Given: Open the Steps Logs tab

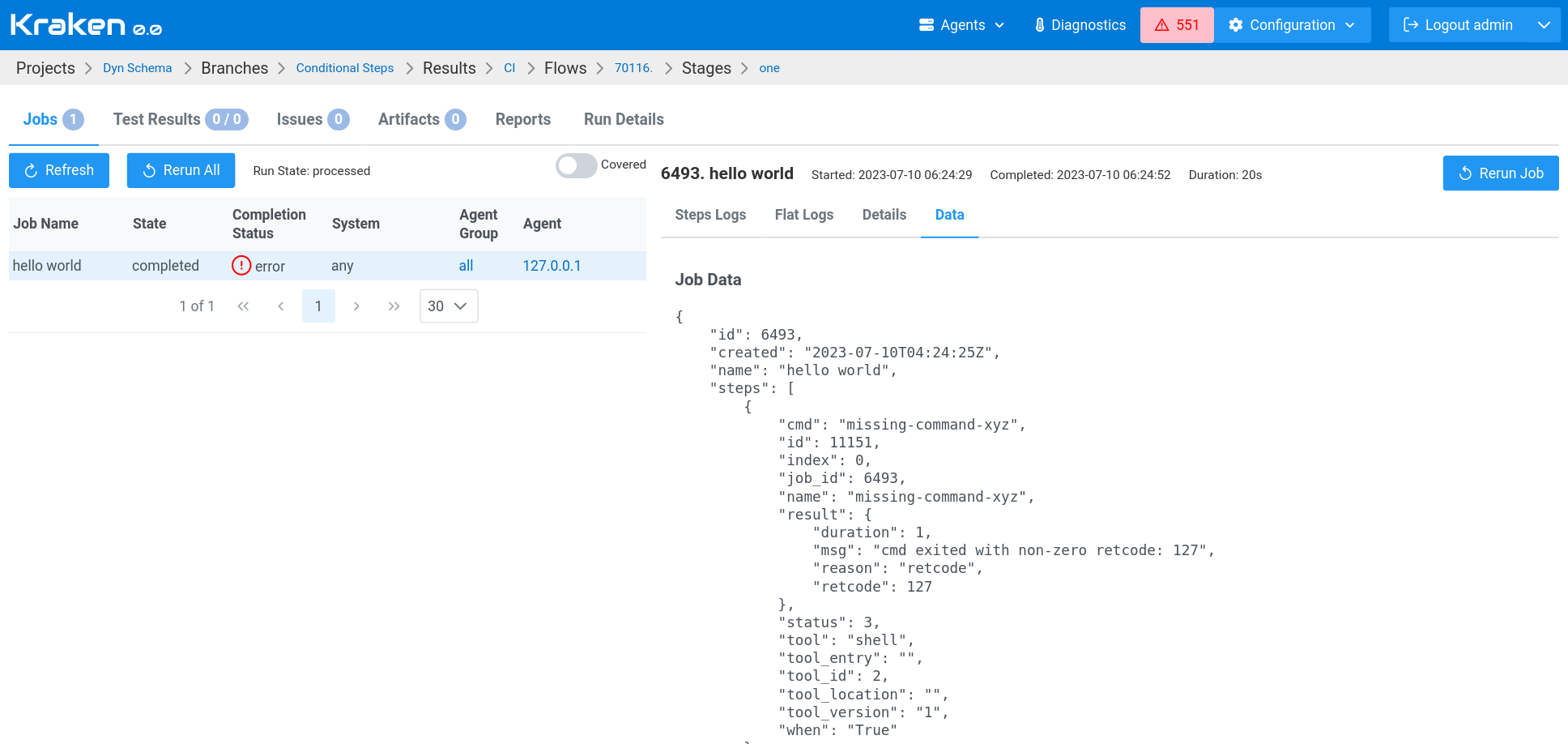Looking at the screenshot, I should pos(710,215).
